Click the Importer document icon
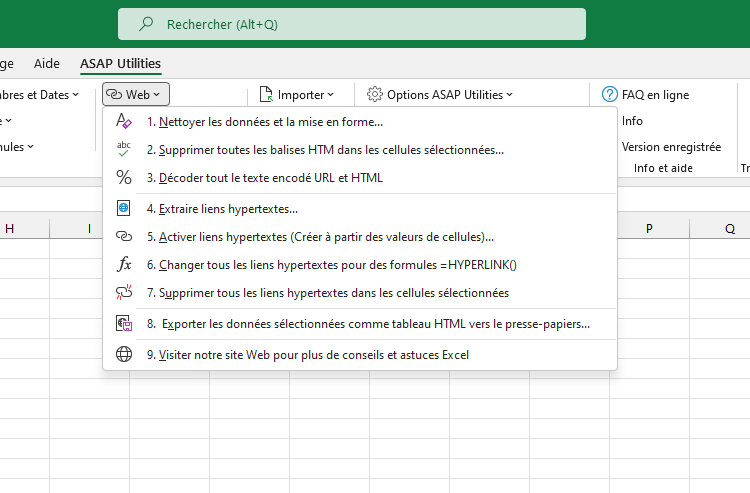Image resolution: width=750 pixels, height=493 pixels. tap(266, 94)
